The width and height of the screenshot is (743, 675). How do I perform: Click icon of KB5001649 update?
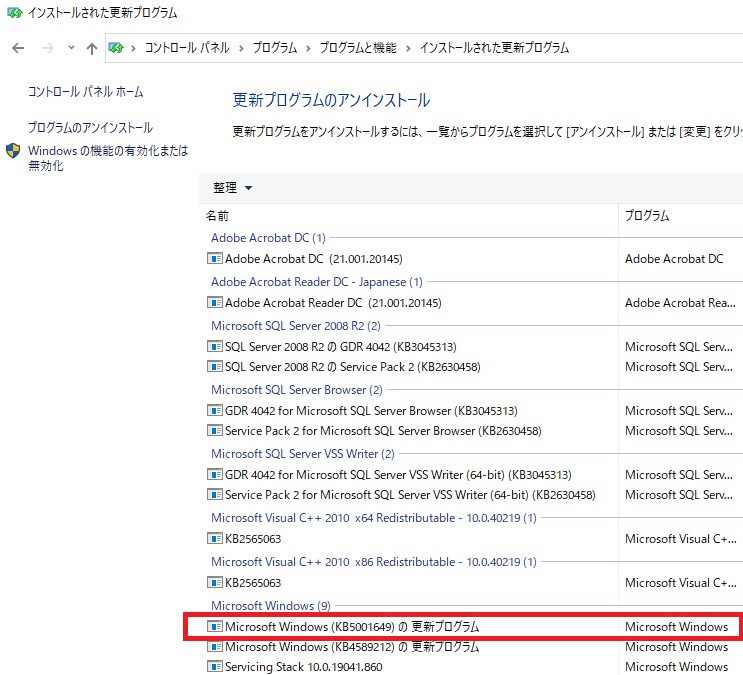pyautogui.click(x=215, y=627)
